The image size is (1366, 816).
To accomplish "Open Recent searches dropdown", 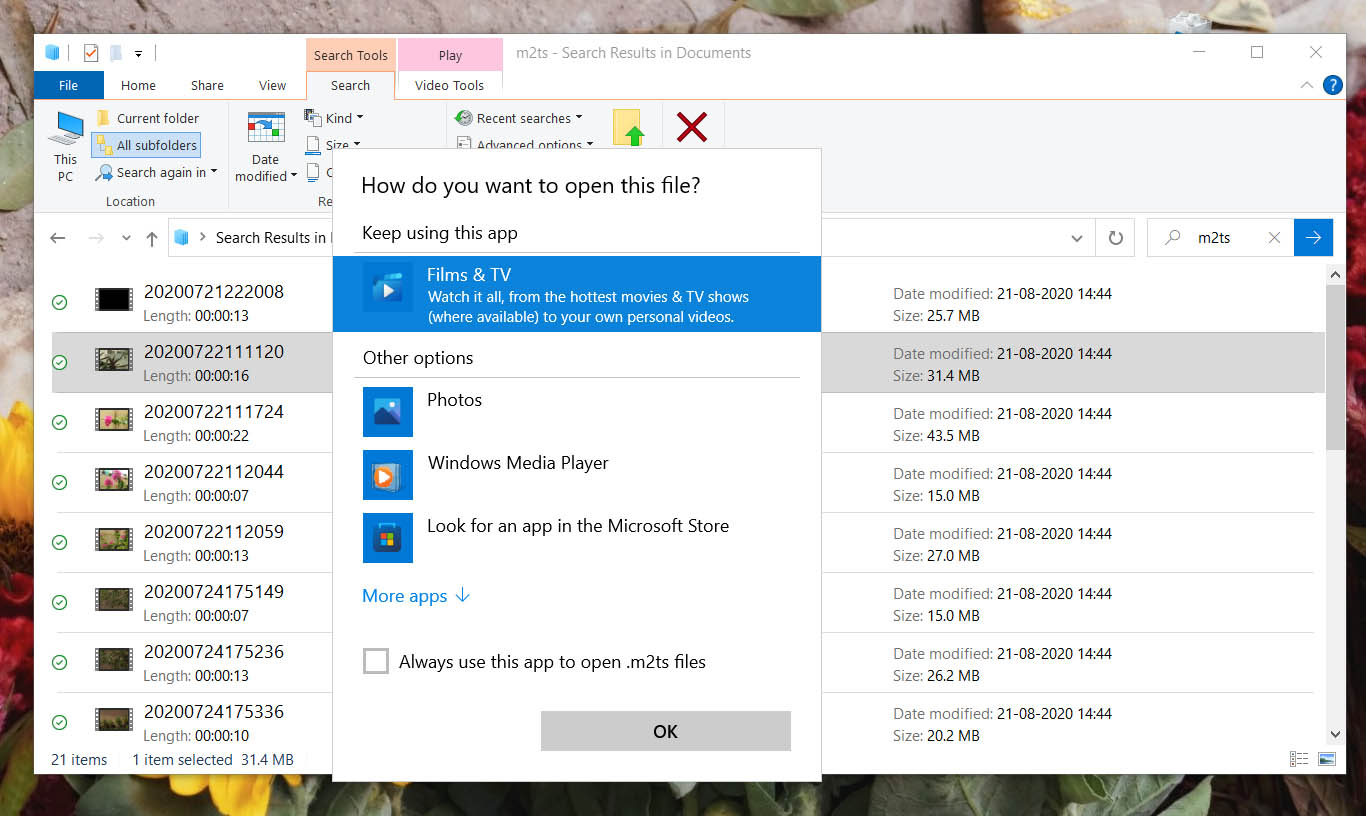I will pyautogui.click(x=519, y=118).
